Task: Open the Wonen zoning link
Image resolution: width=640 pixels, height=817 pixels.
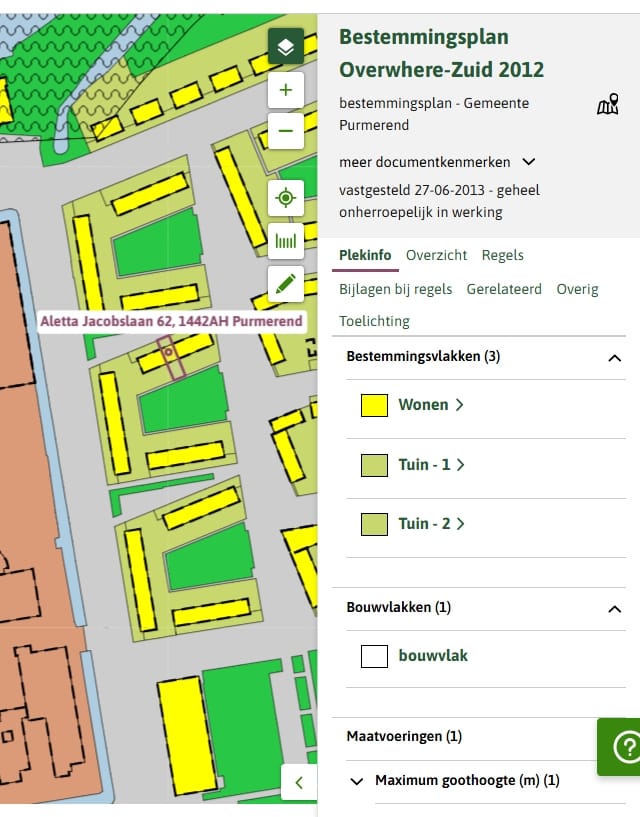Action: click(x=431, y=405)
